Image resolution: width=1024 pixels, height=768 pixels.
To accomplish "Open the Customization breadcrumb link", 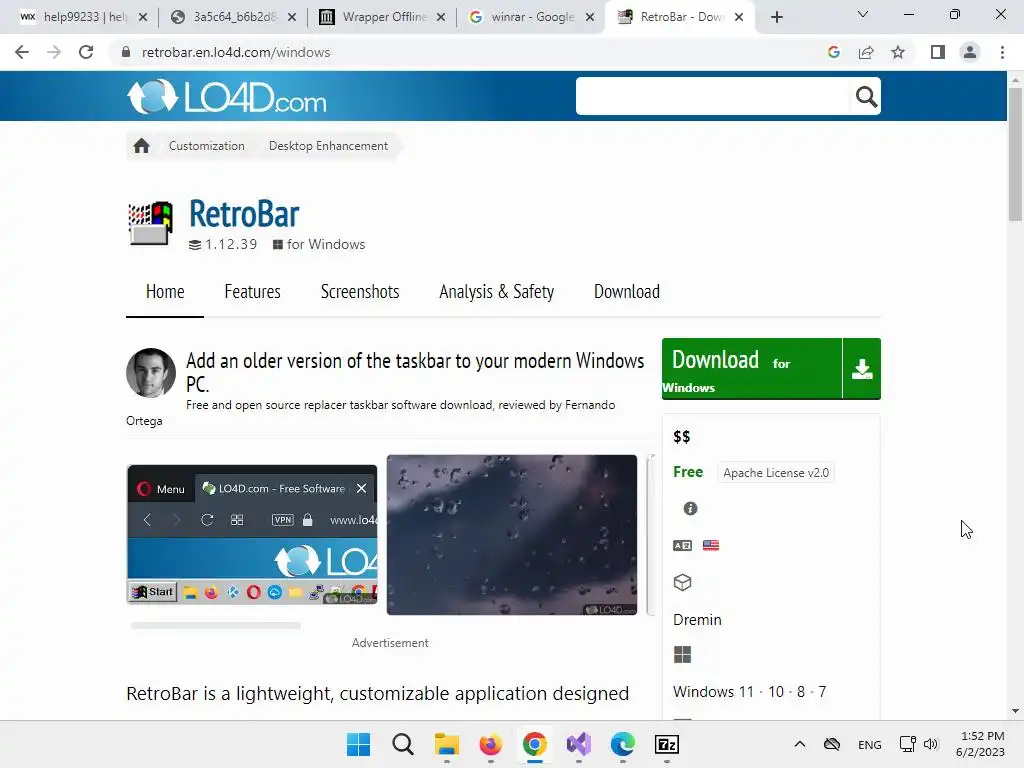I will 206,146.
